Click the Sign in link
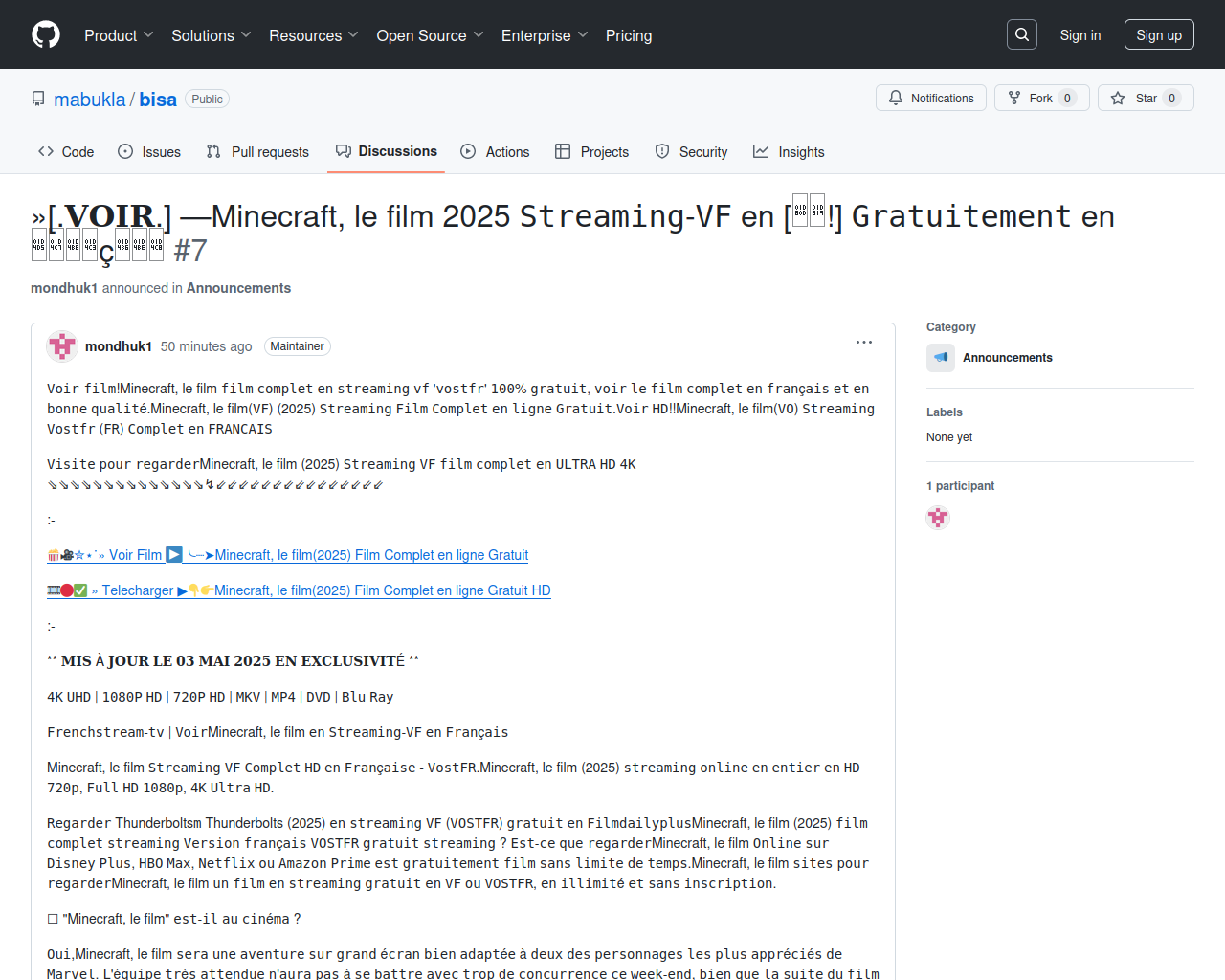This screenshot has height=980, width=1225. click(x=1080, y=35)
